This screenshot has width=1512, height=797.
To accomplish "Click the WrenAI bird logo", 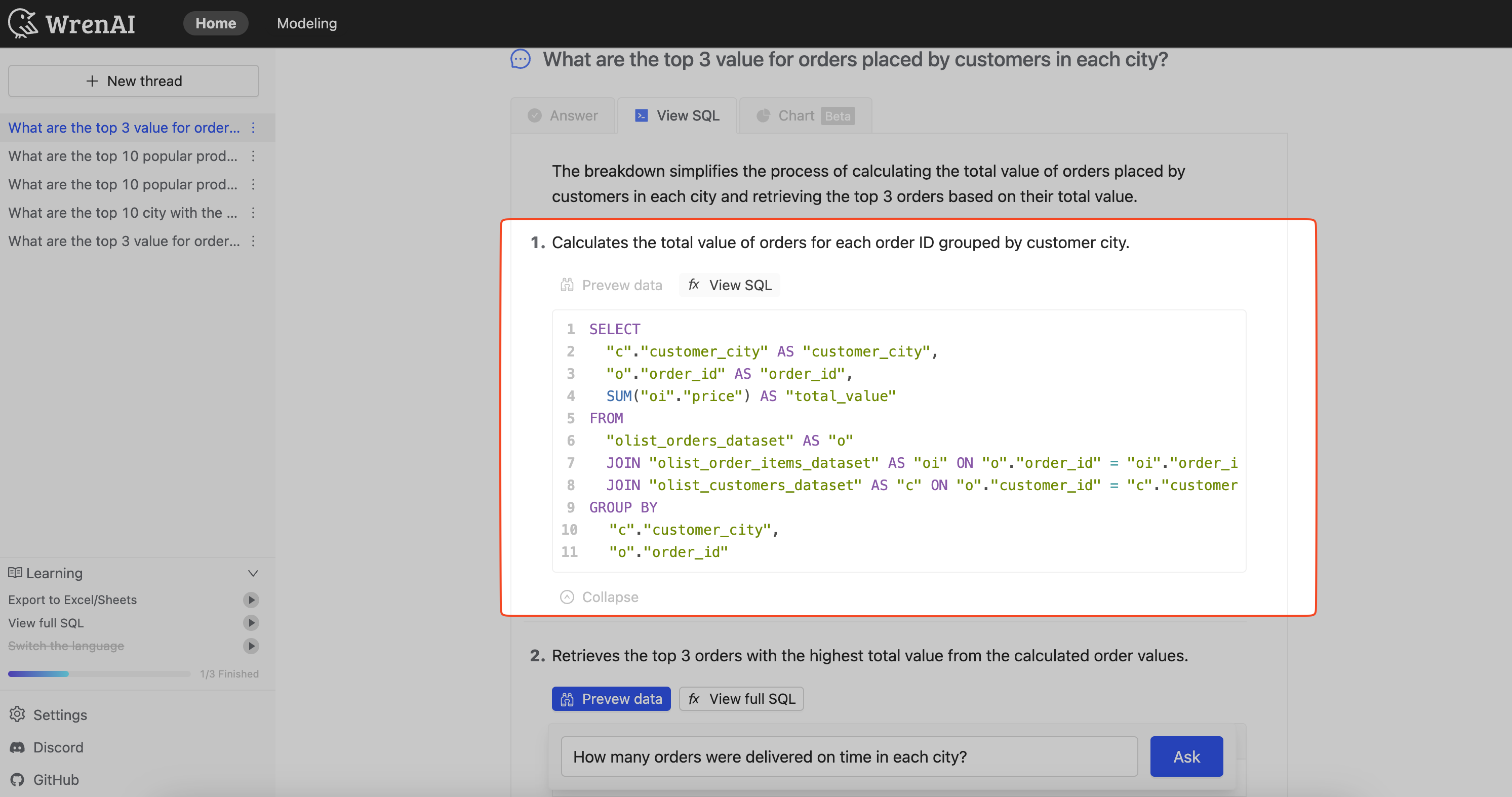I will (x=23, y=23).
